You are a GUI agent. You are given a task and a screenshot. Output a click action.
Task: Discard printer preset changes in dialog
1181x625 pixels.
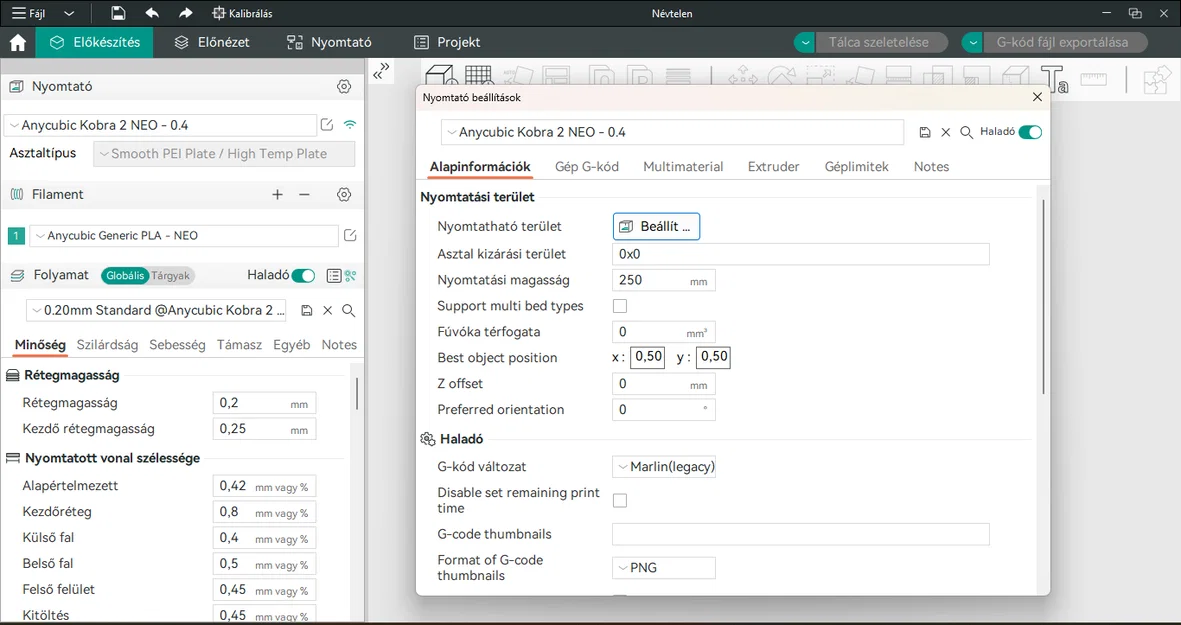click(x=946, y=133)
